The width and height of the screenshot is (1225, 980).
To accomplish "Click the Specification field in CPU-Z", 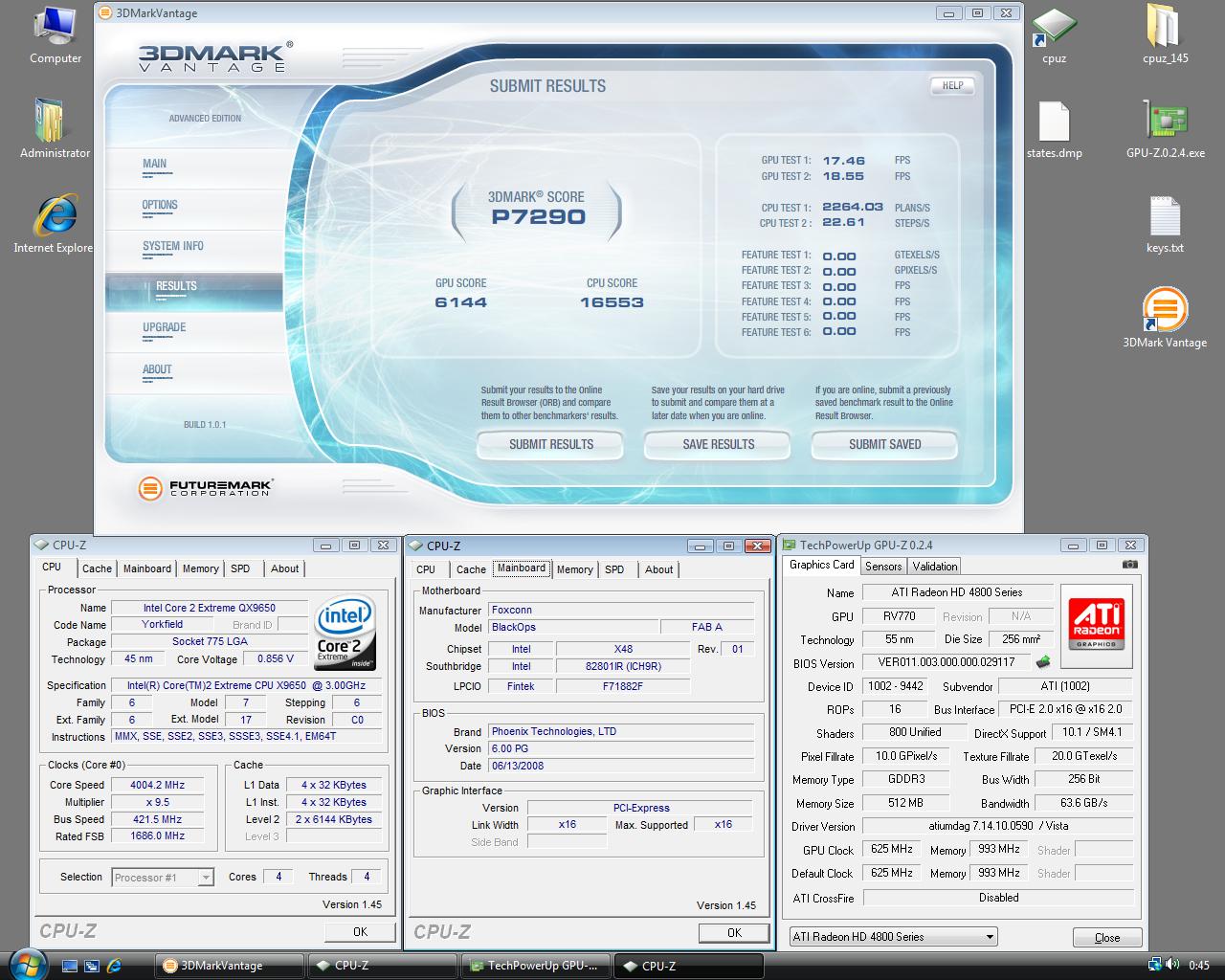I will pos(246,685).
